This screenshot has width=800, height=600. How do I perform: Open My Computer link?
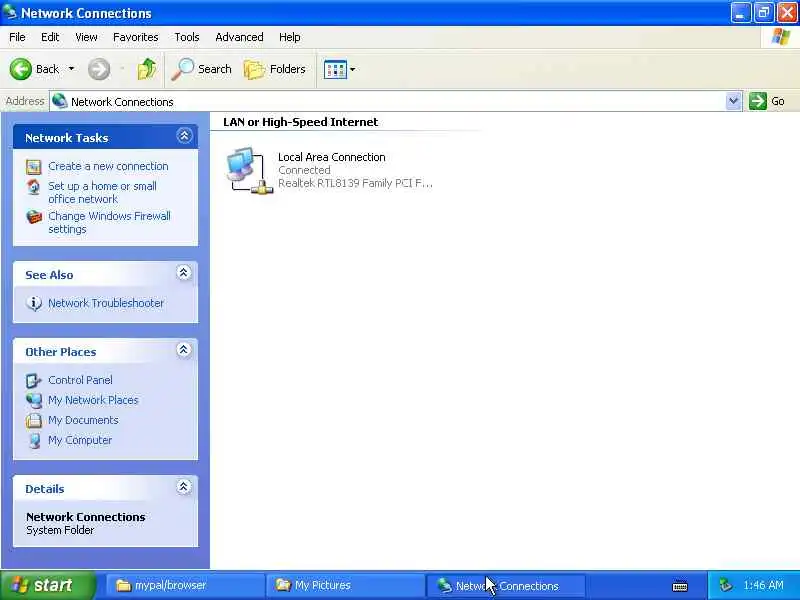coord(80,440)
